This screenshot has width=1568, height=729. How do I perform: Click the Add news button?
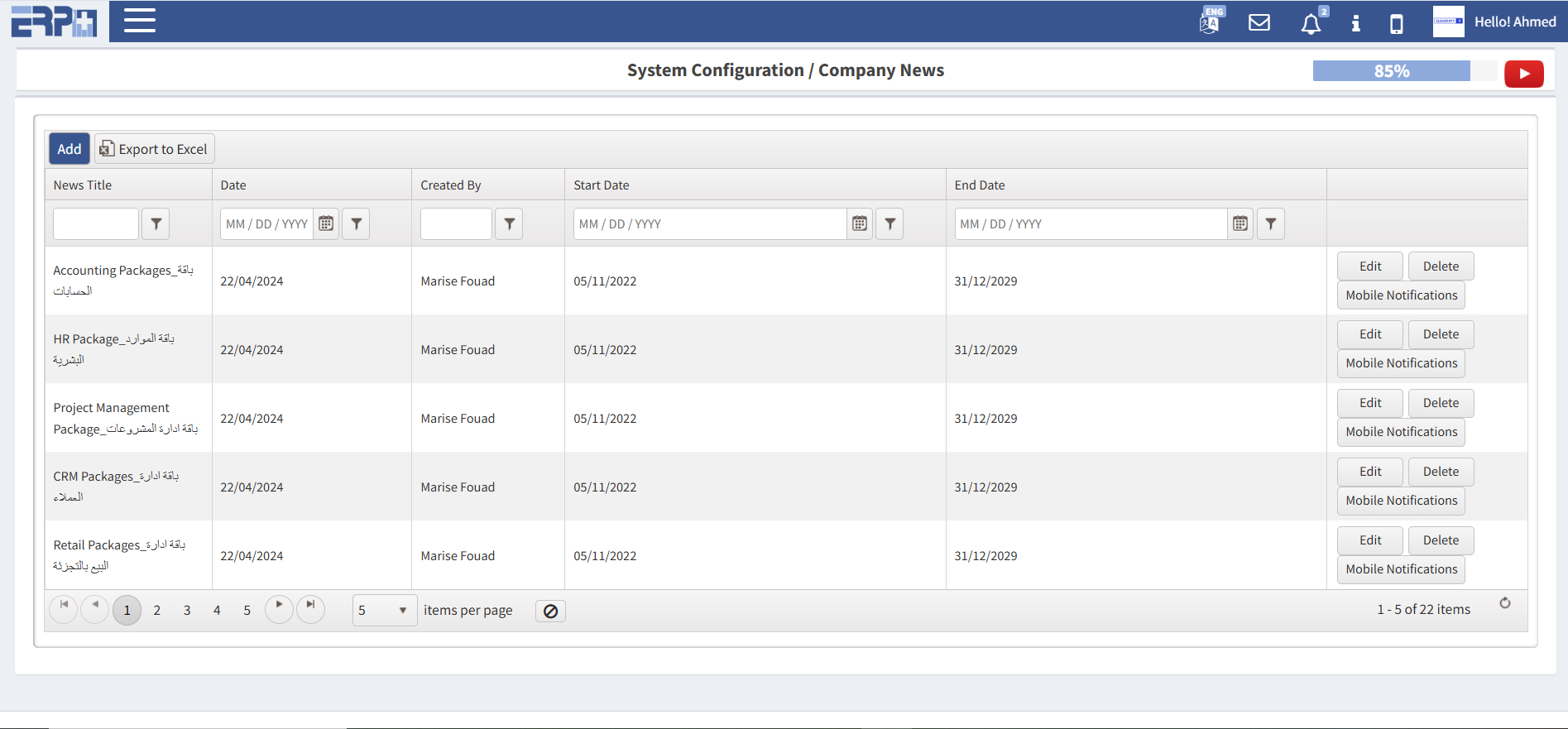[70, 149]
